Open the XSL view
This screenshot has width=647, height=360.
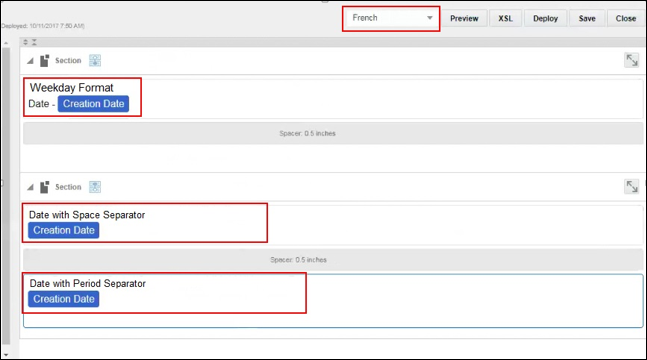505,19
